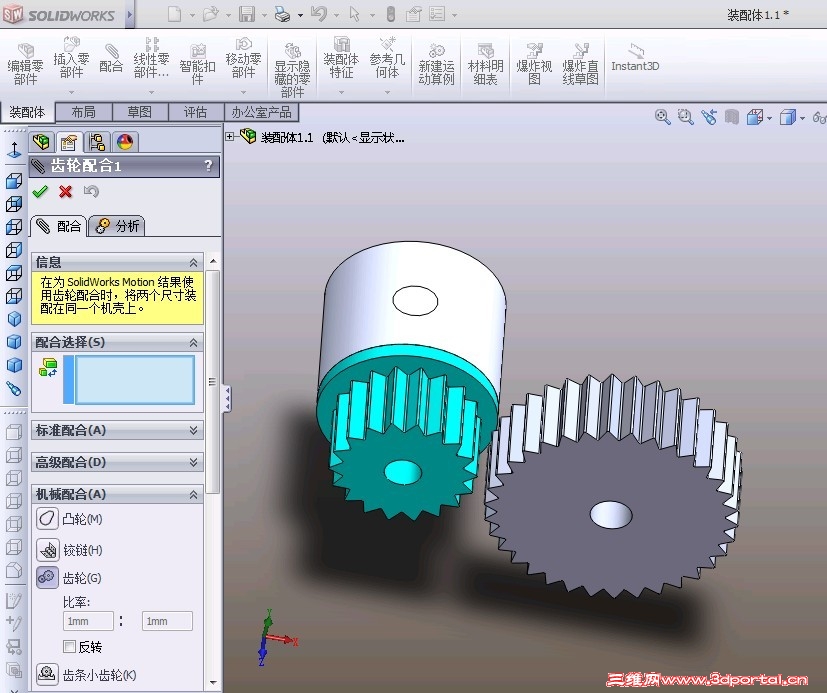Click the second ratio 1mm field
827x693 pixels.
click(x=167, y=621)
